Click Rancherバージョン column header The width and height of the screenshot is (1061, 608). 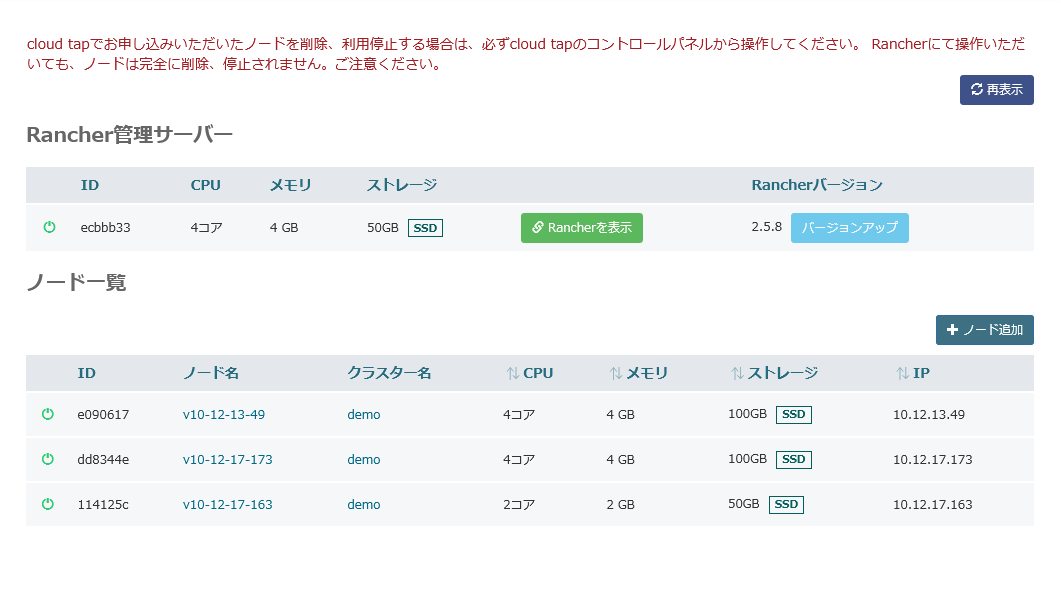pos(817,185)
